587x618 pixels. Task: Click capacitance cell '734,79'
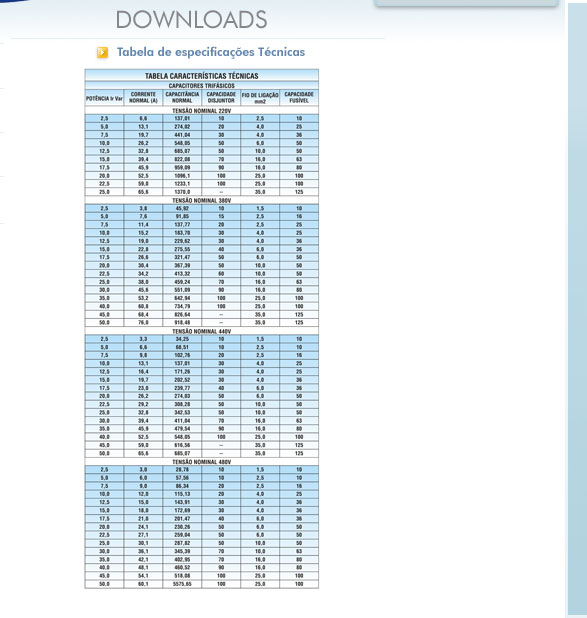coord(182,306)
